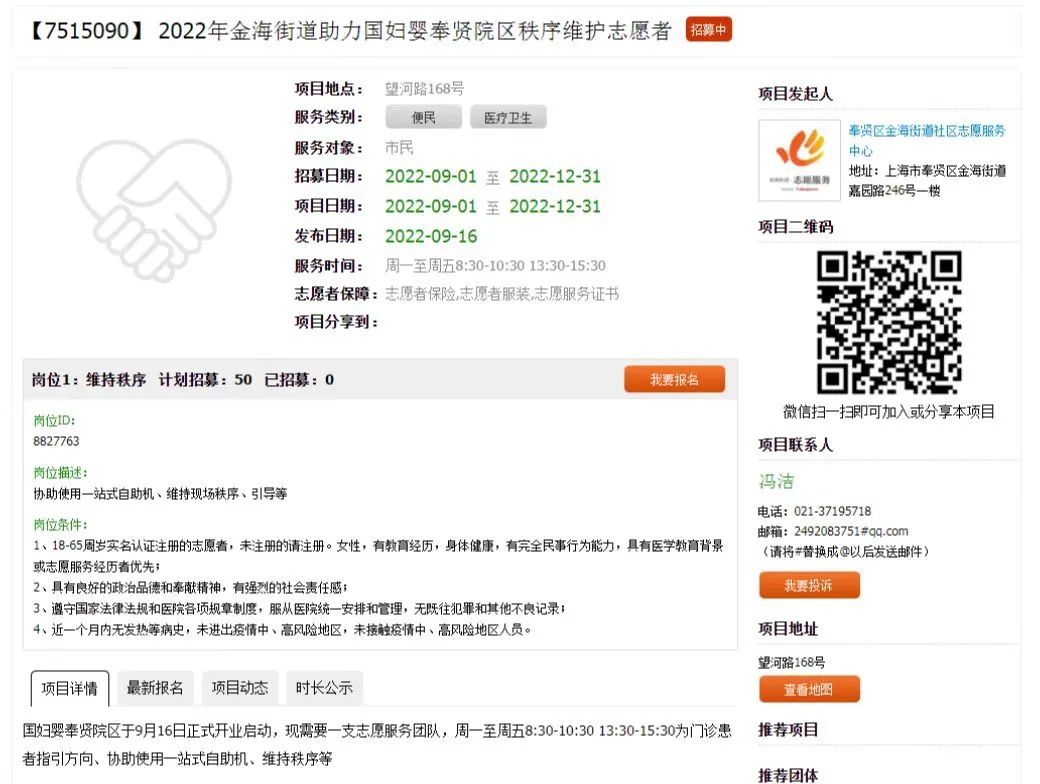Image resolution: width=1040 pixels, height=784 pixels.
Task: Click the organizer's volunteer service logo
Action: pos(799,161)
